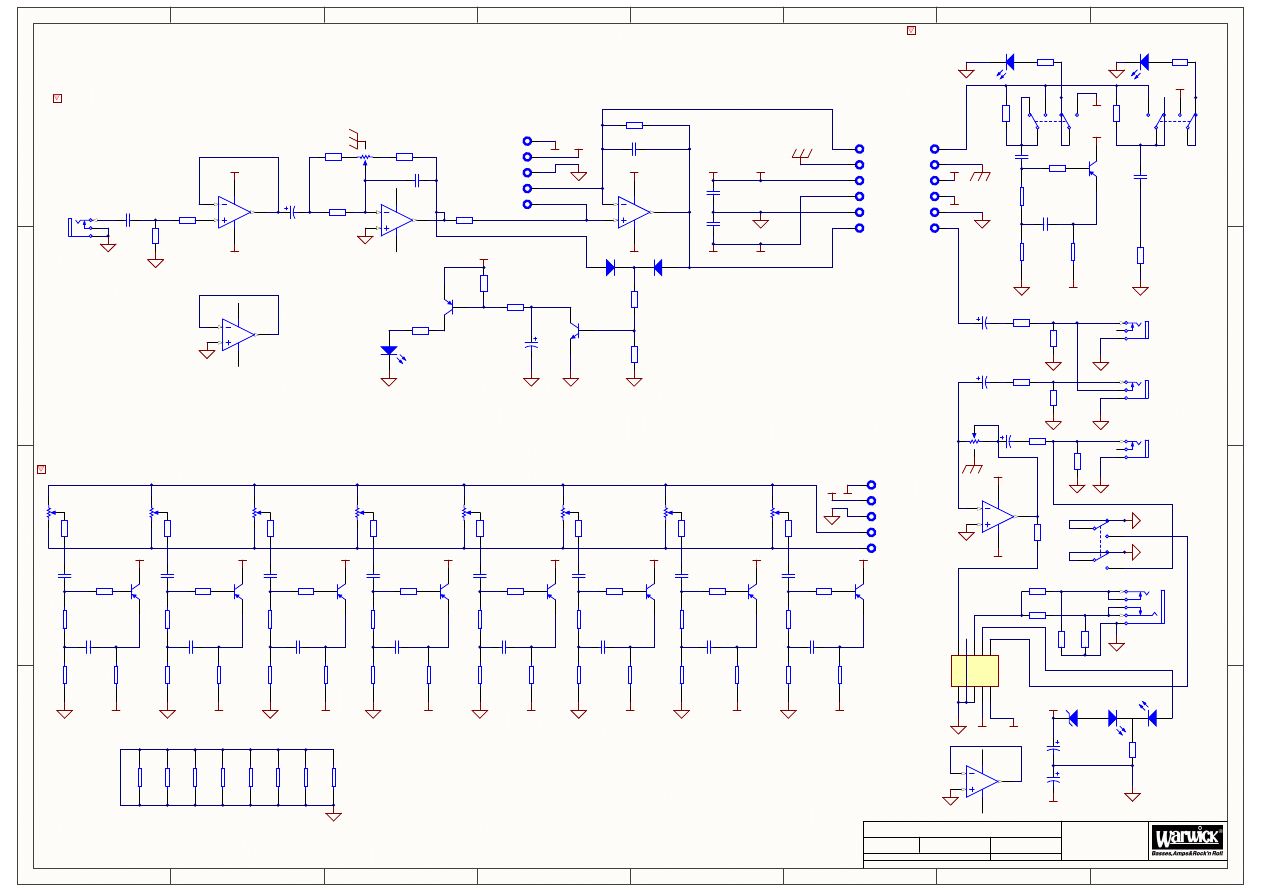Screen dimensions: 1263x893
Task: Click the top empty row of the title block
Action: (x=961, y=830)
